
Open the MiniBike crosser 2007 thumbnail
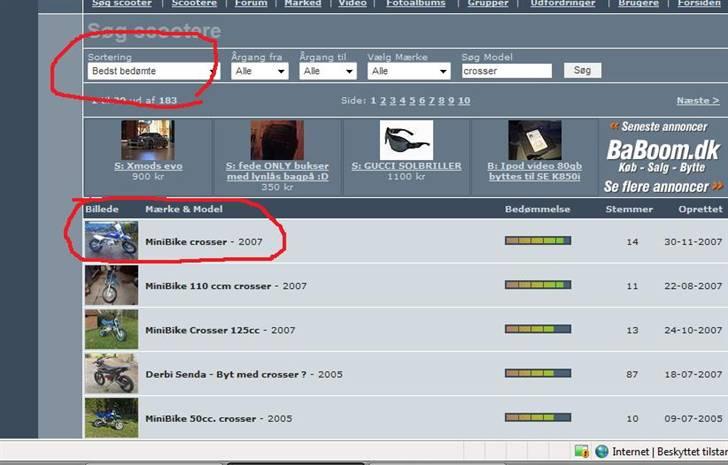(111, 241)
